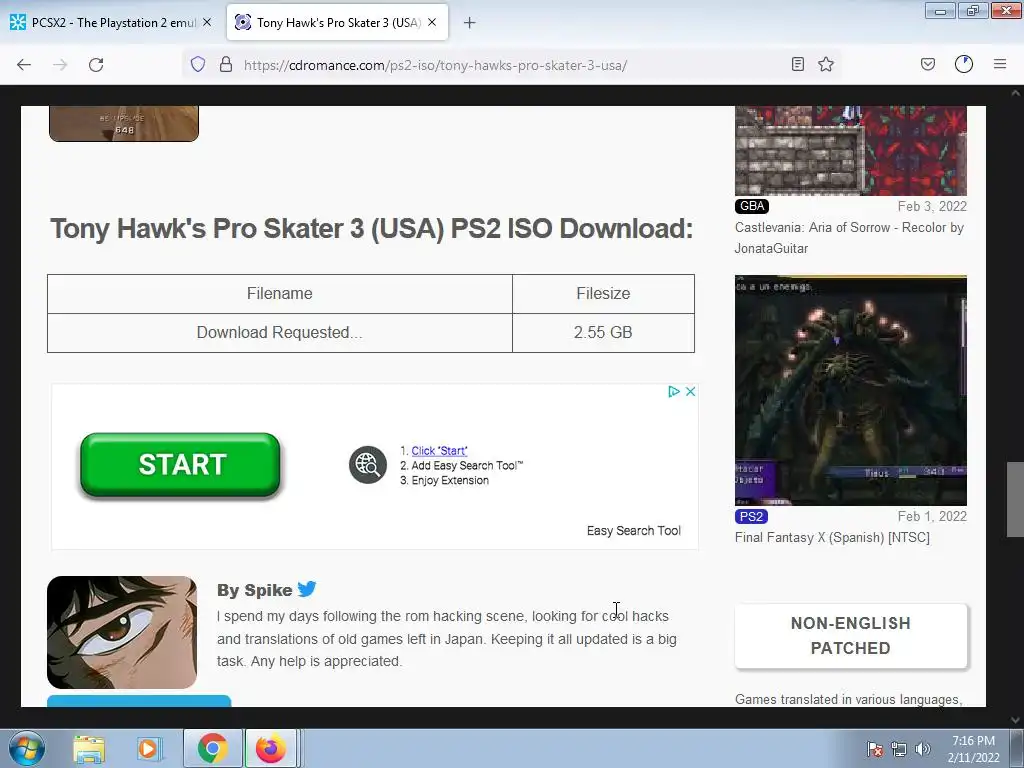Click the game screenshot thumbnail at top left
The image size is (1024, 768).
123,123
